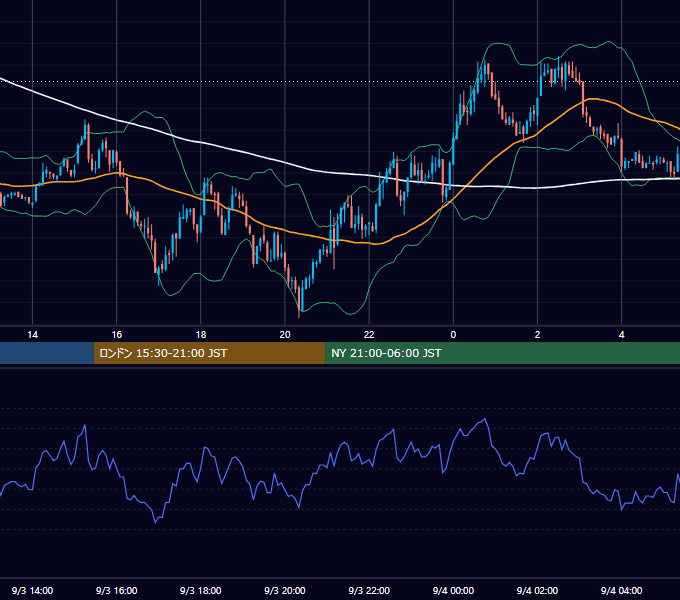This screenshot has width=680, height=600.
Task: Click the hour label 2 on price chart axis
Action: (537, 335)
